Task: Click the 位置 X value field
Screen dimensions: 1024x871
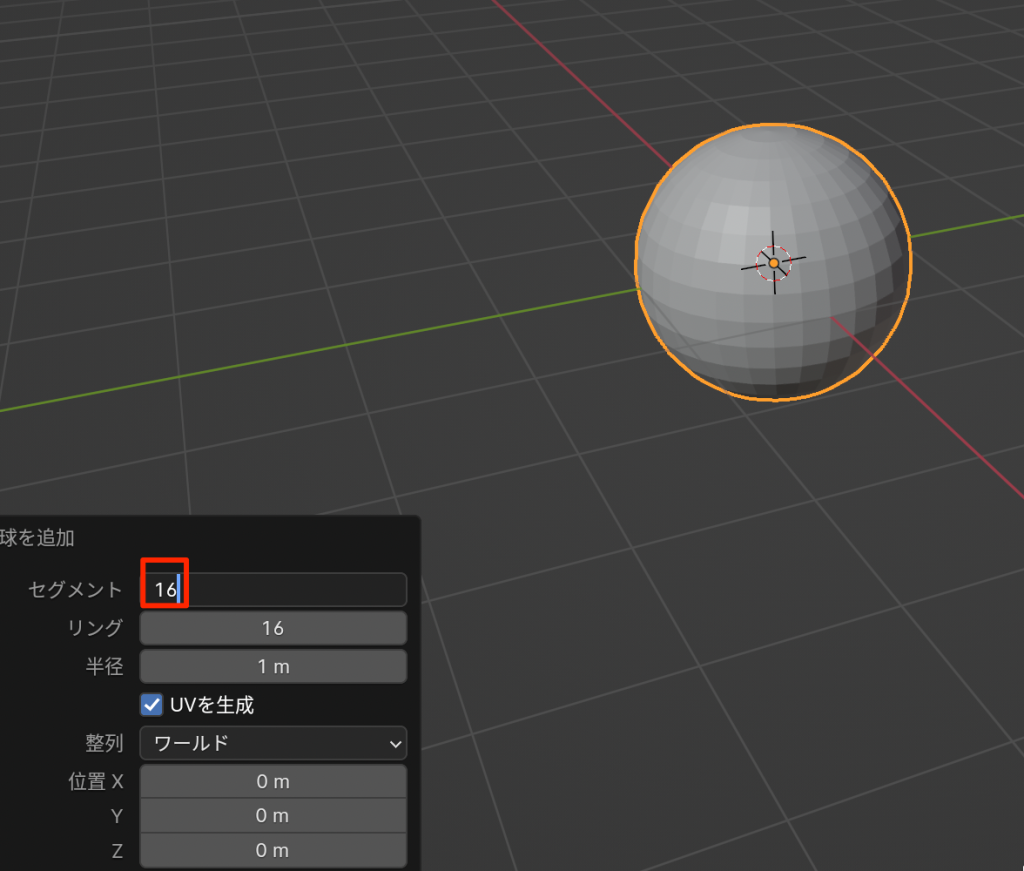Action: pos(272,781)
